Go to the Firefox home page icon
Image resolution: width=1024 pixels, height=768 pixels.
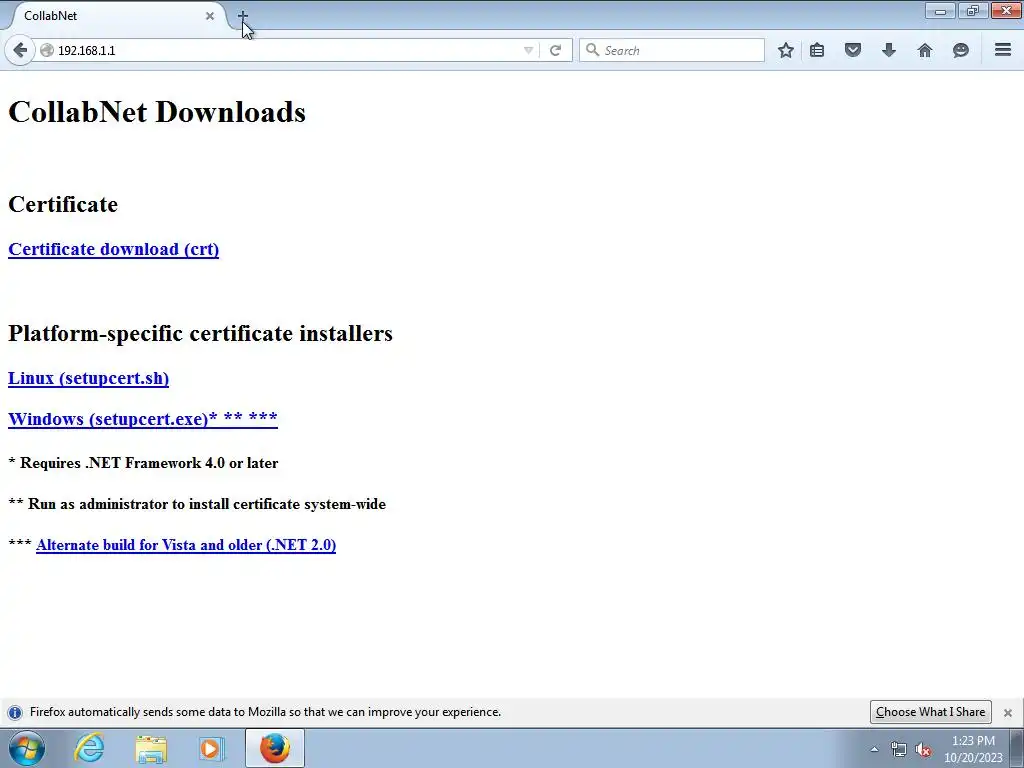point(925,50)
